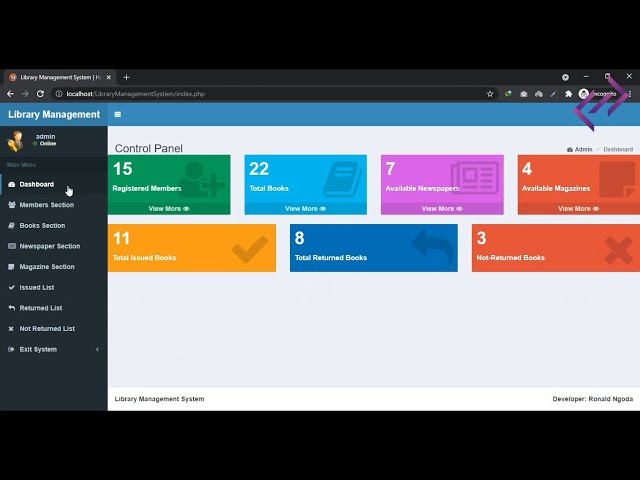Image resolution: width=640 pixels, height=480 pixels.
Task: Click the 15 Registered Members count
Action: pos(122,169)
